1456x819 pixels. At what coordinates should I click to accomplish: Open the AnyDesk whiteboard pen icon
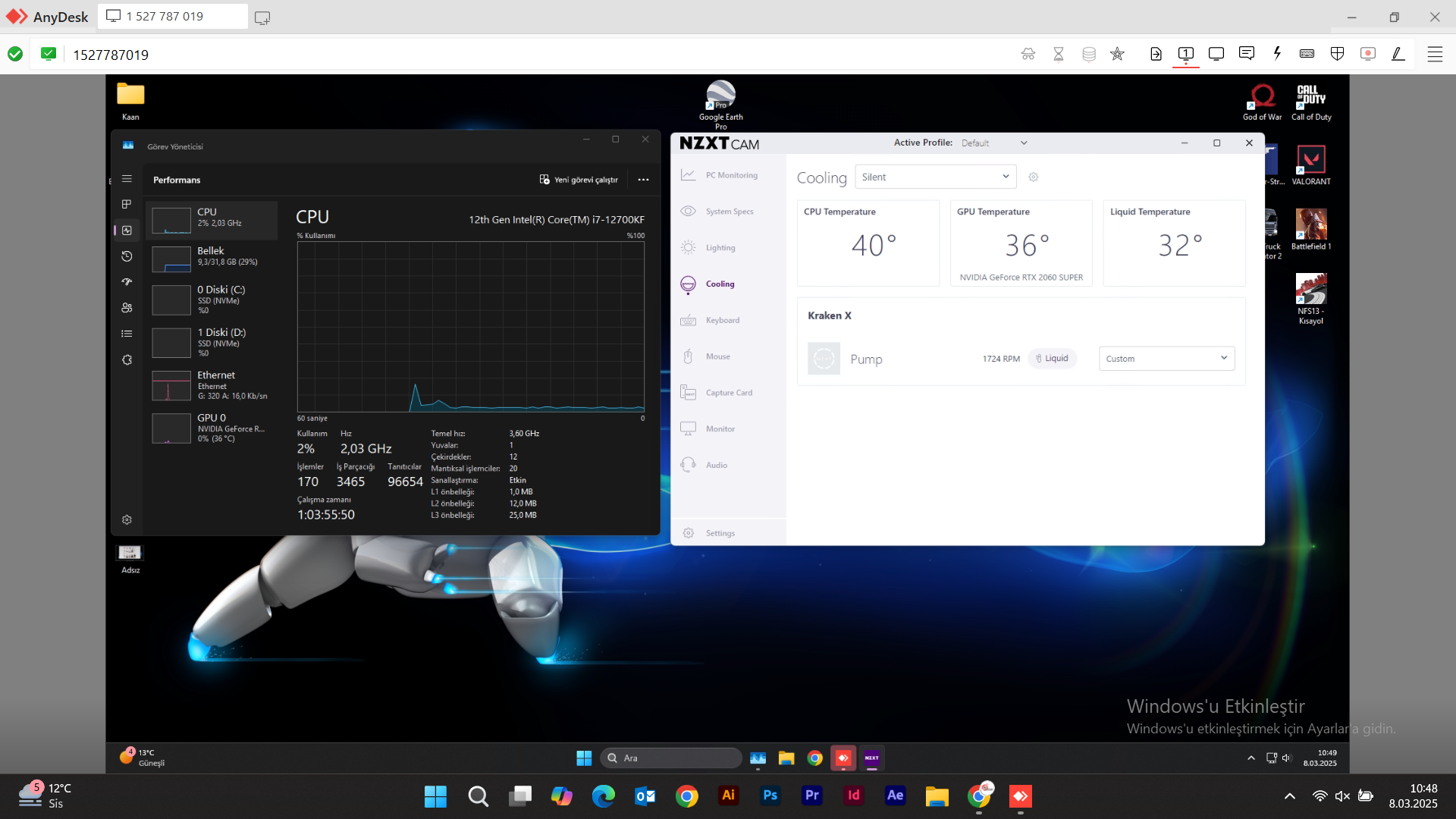(1398, 54)
